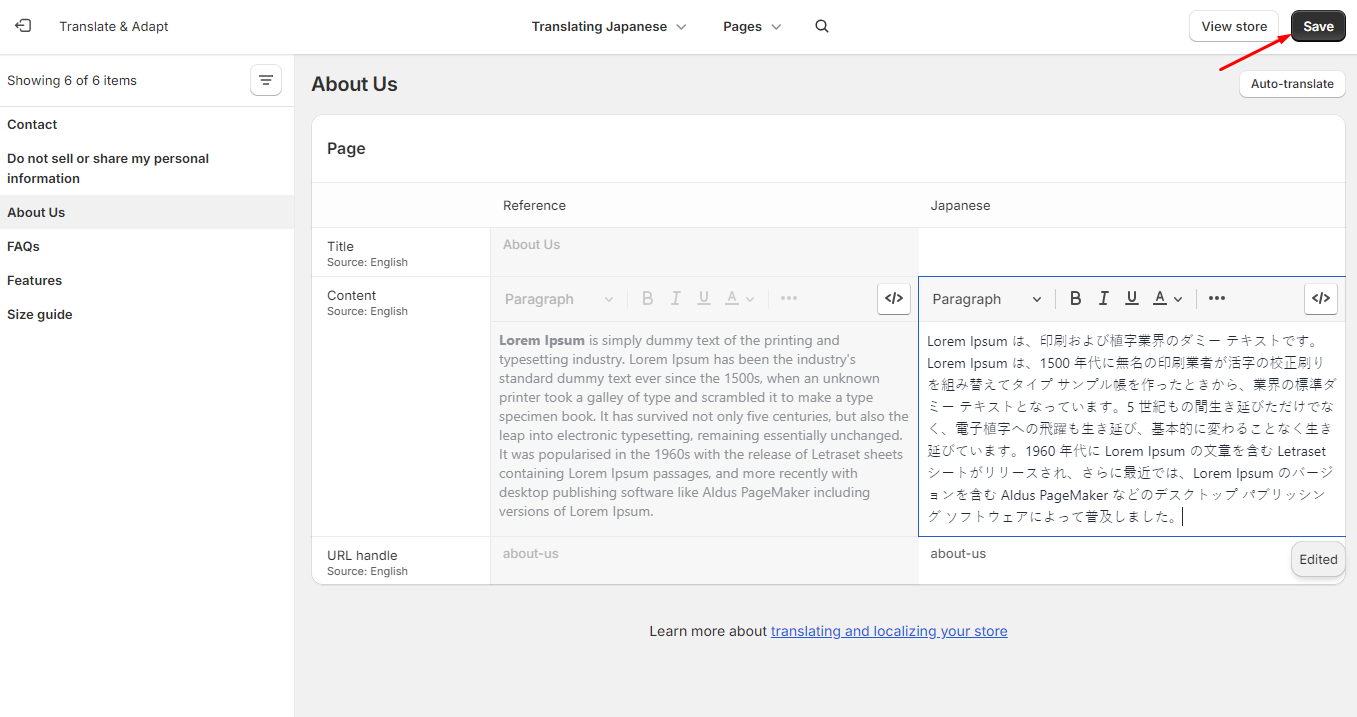Image resolution: width=1357 pixels, height=717 pixels.
Task: Toggle bold in Japanese editor toolbar
Action: 1075,298
